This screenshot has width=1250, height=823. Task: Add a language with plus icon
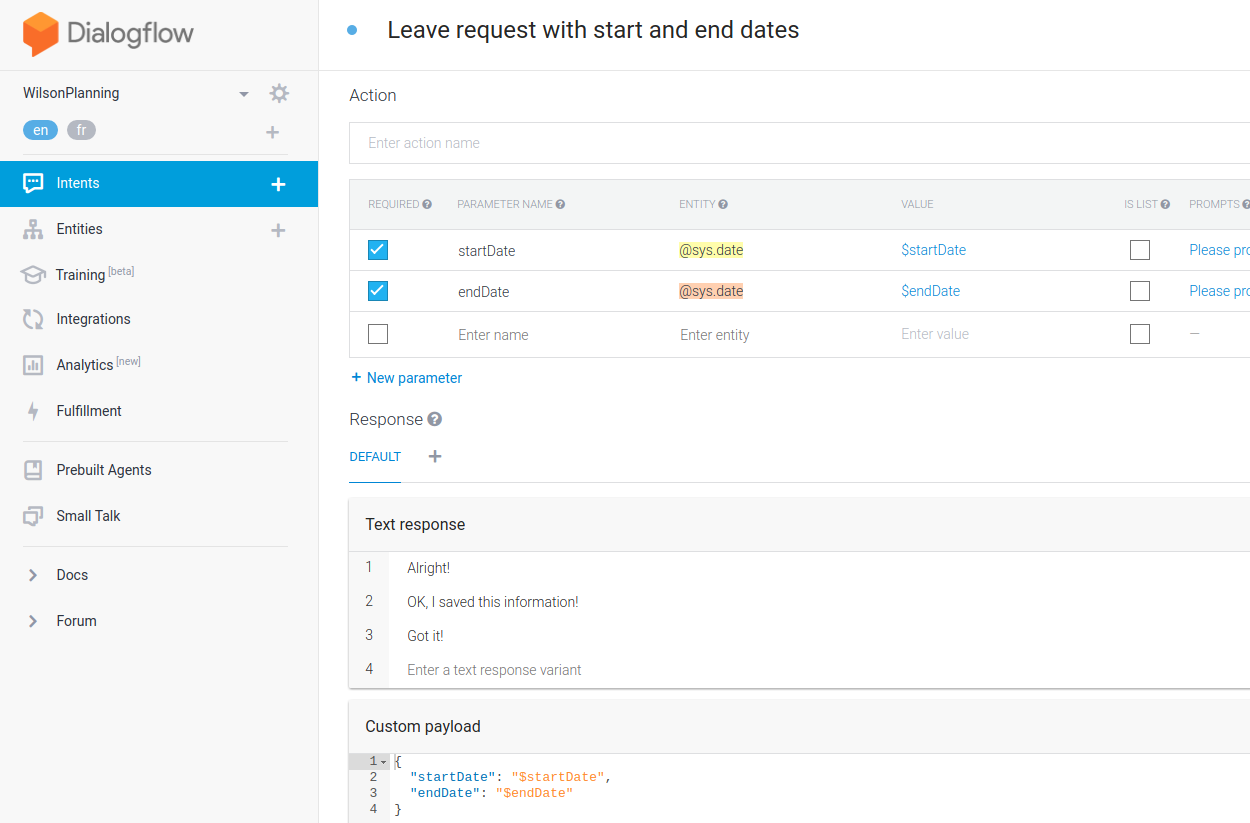pos(272,132)
